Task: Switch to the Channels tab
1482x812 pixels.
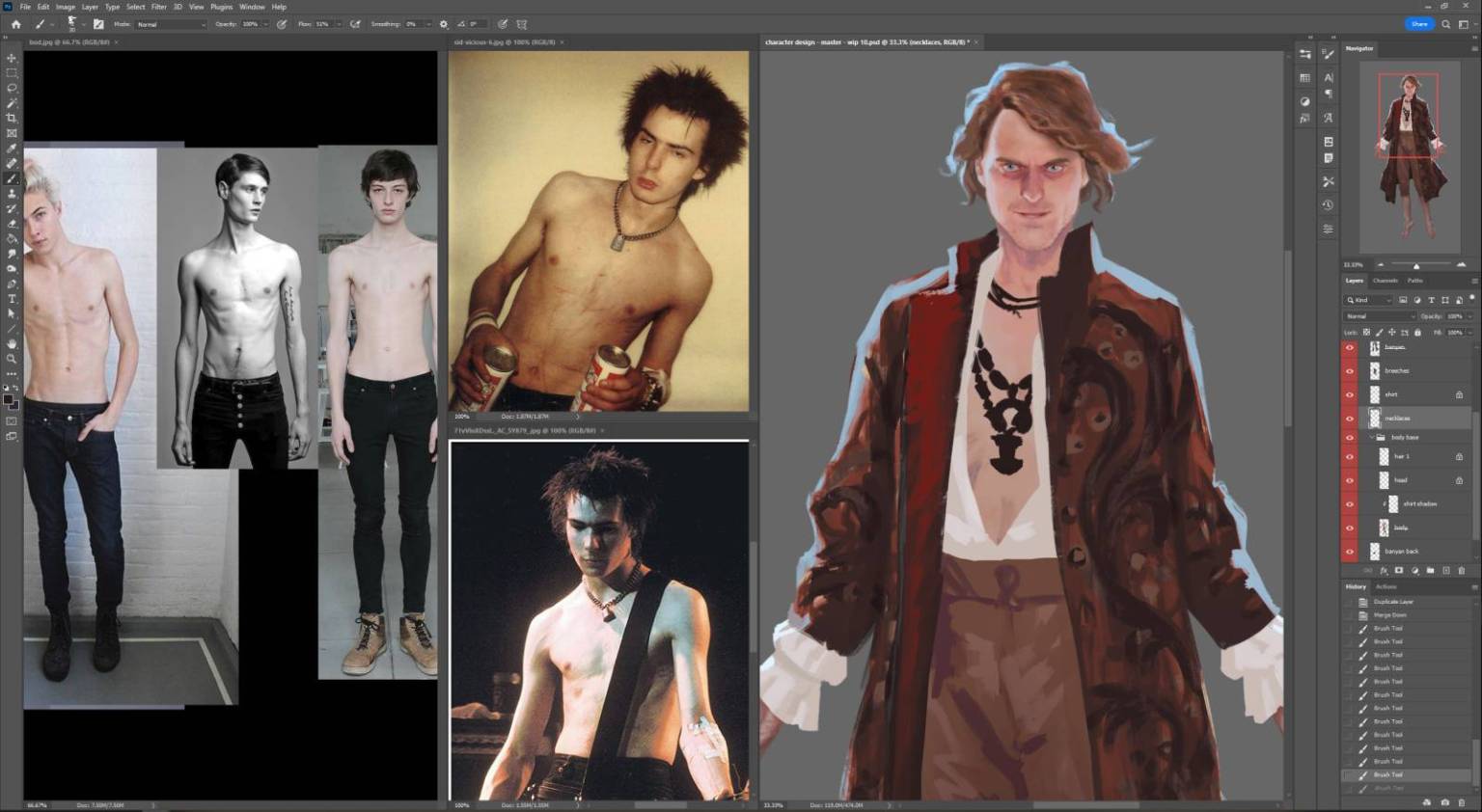Action: click(x=1385, y=281)
